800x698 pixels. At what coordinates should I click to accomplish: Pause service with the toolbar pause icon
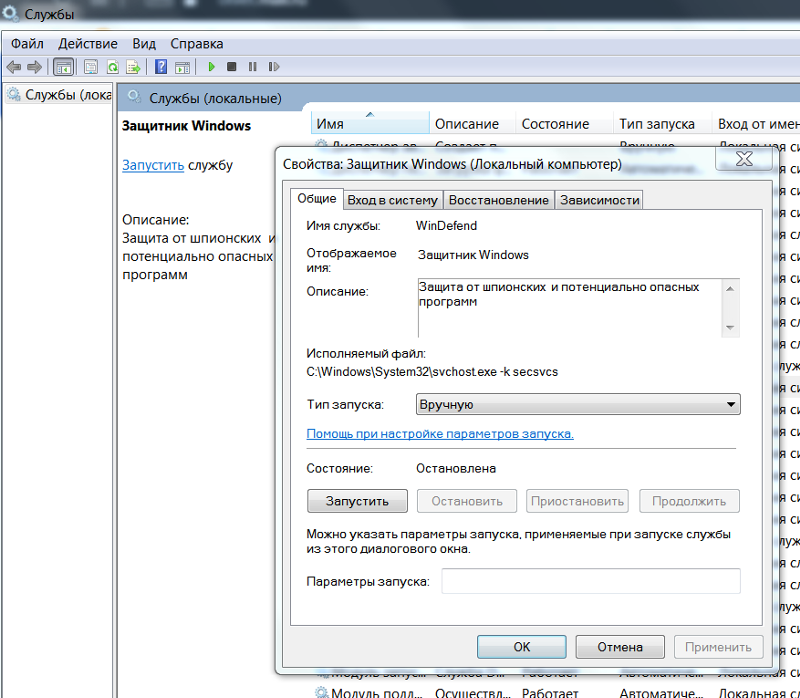253,67
